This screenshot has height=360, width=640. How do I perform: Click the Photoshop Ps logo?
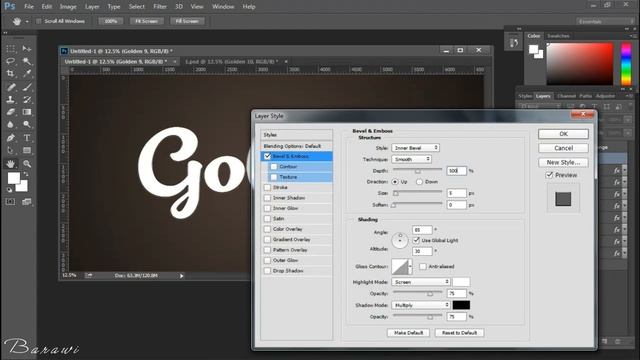pyautogui.click(x=9, y=6)
